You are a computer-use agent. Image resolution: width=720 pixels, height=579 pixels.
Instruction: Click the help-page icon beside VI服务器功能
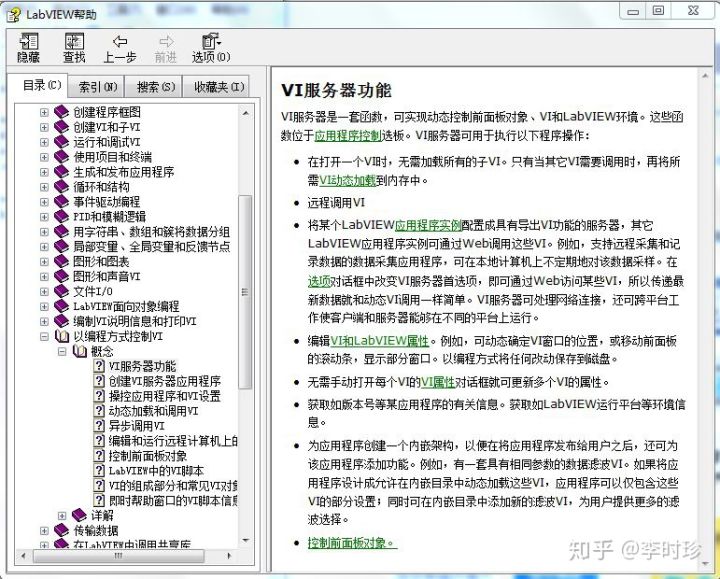tap(99, 366)
